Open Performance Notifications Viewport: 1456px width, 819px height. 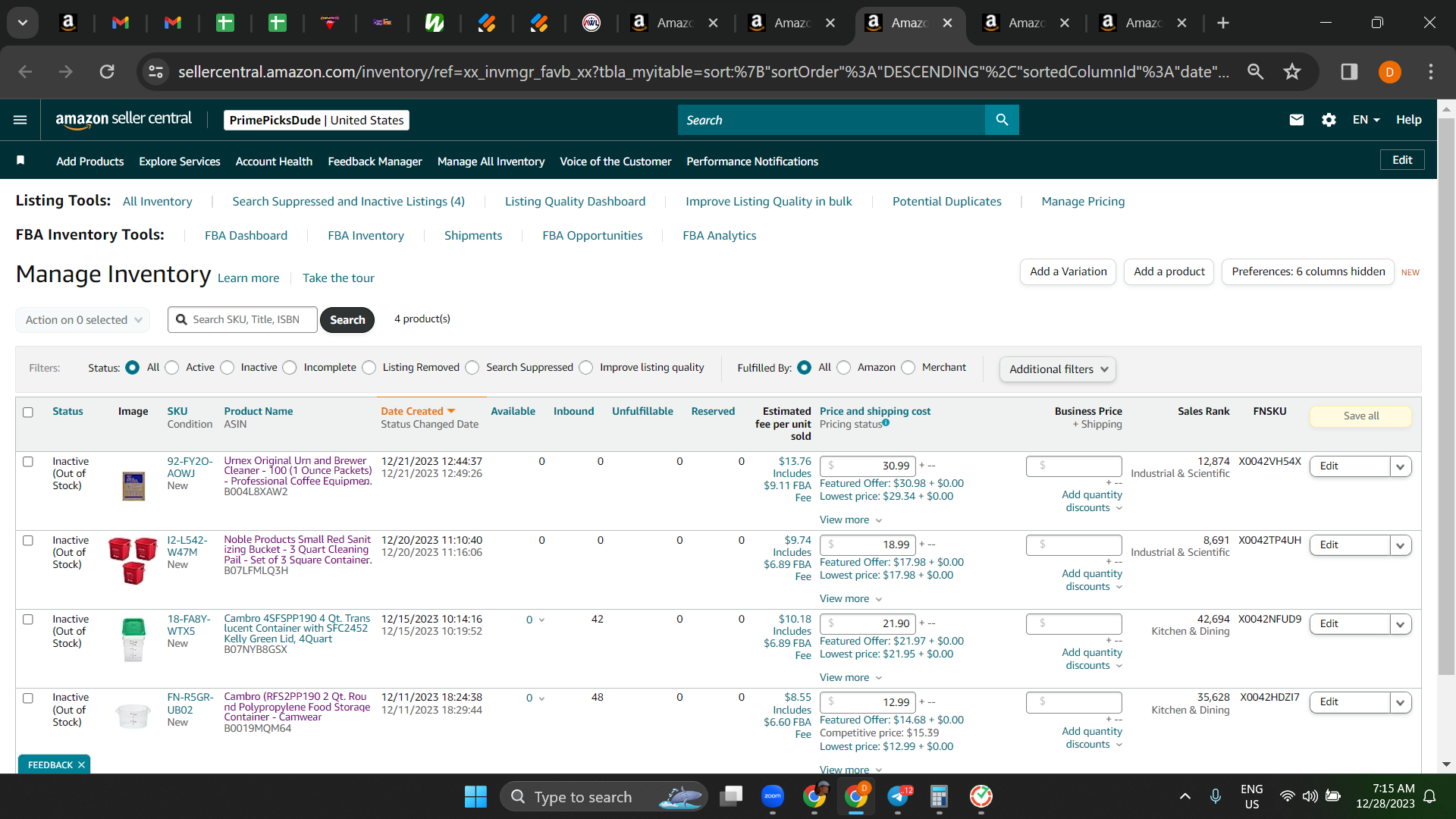coord(752,162)
